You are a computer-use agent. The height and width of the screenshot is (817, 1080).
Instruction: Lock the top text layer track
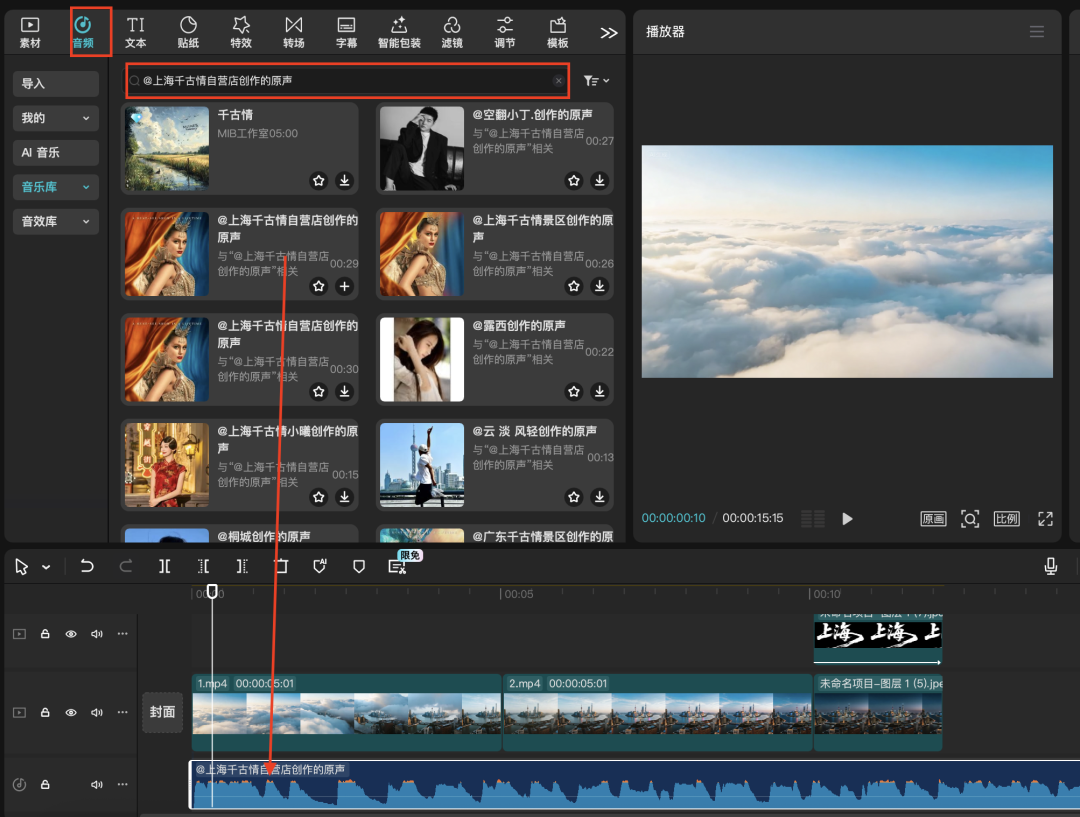(x=45, y=634)
